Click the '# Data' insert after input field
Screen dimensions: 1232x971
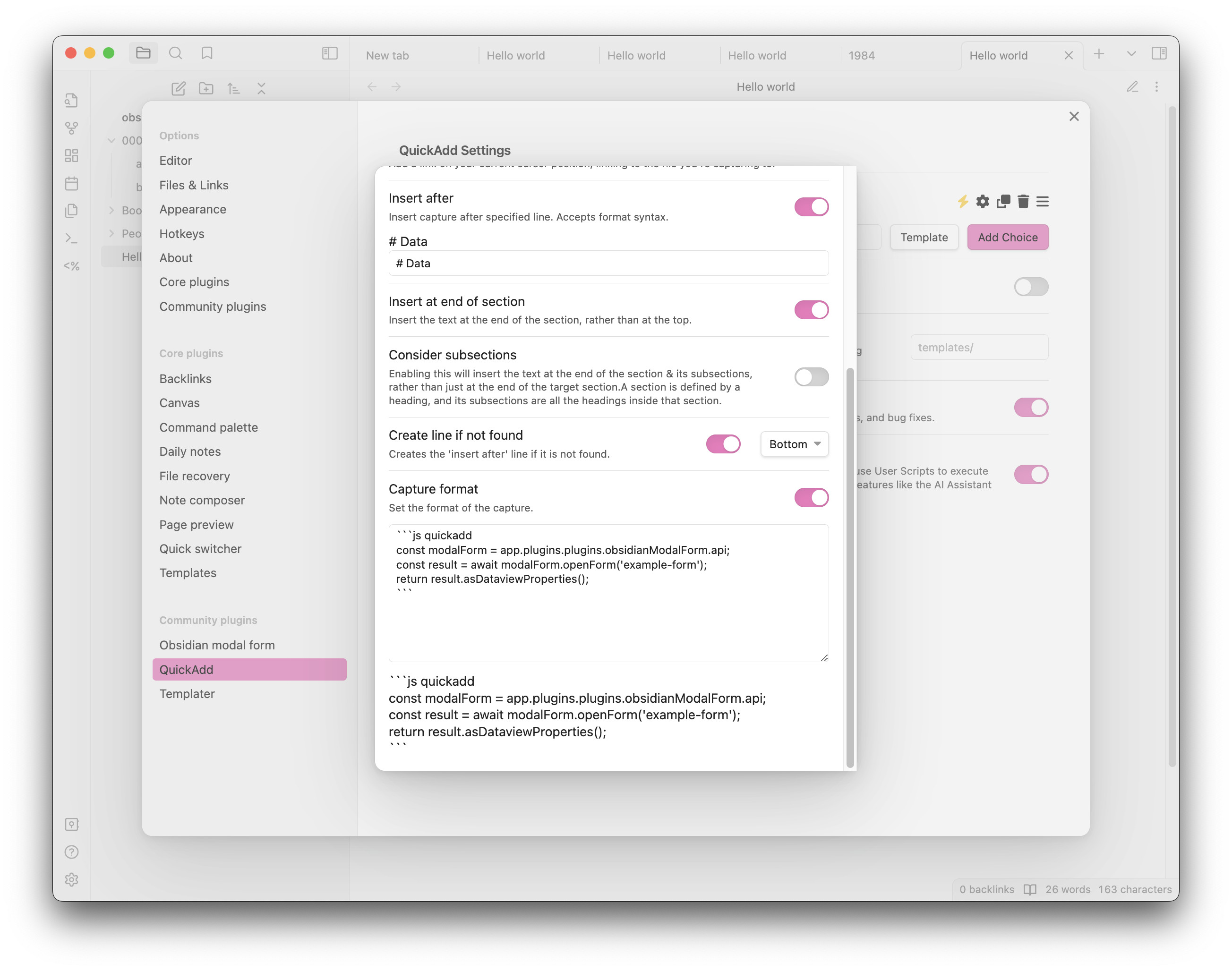click(608, 263)
